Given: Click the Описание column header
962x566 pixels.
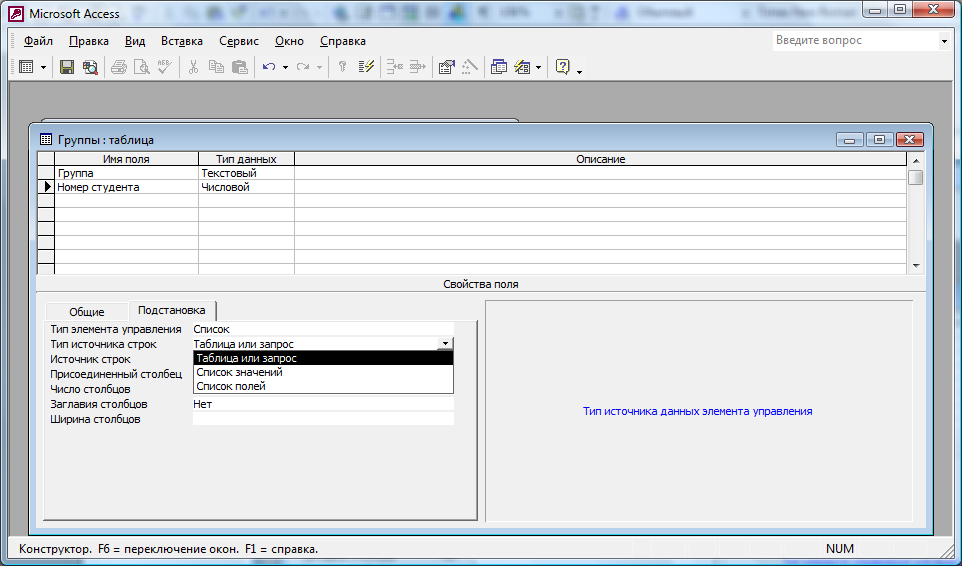Looking at the screenshot, I should 601,159.
